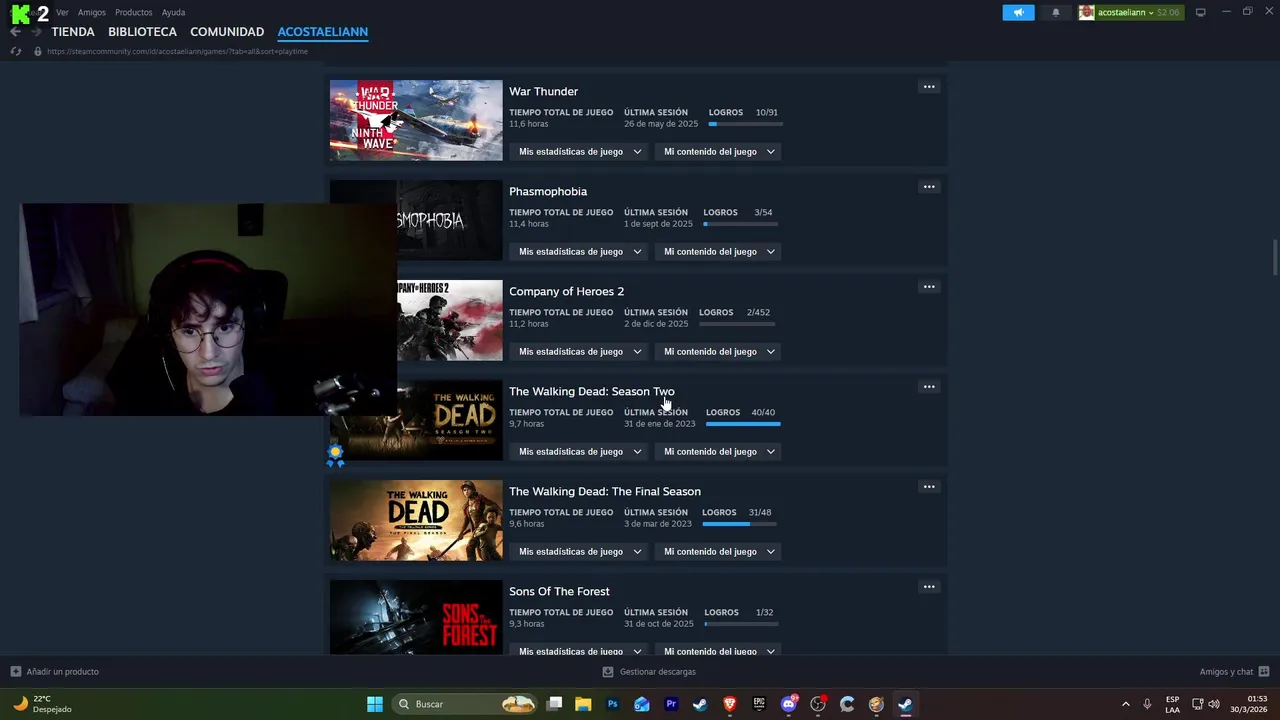
Task: Open the Phasmophobia title link
Action: tap(548, 191)
